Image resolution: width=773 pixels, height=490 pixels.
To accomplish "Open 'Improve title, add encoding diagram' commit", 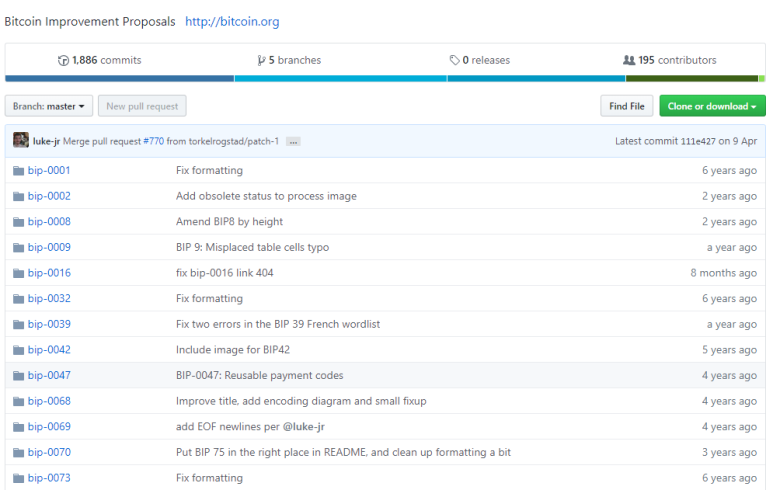I will pyautogui.click(x=301, y=401).
